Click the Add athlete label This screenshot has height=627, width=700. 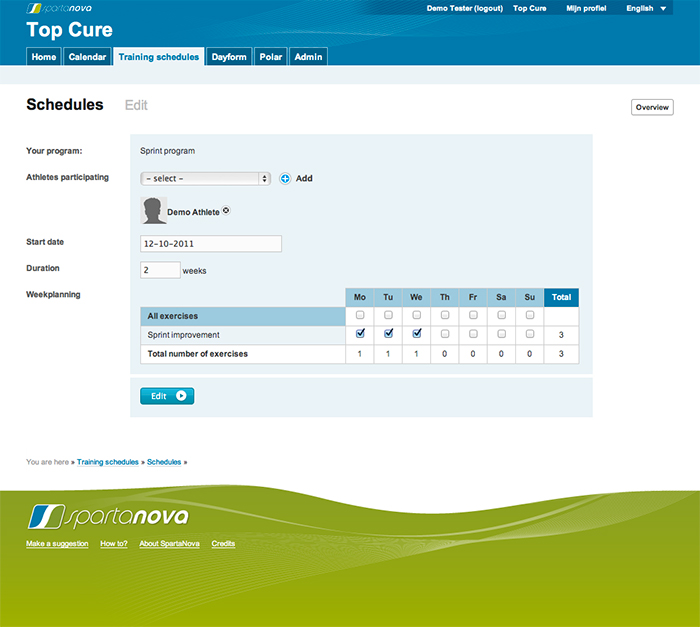coord(304,179)
